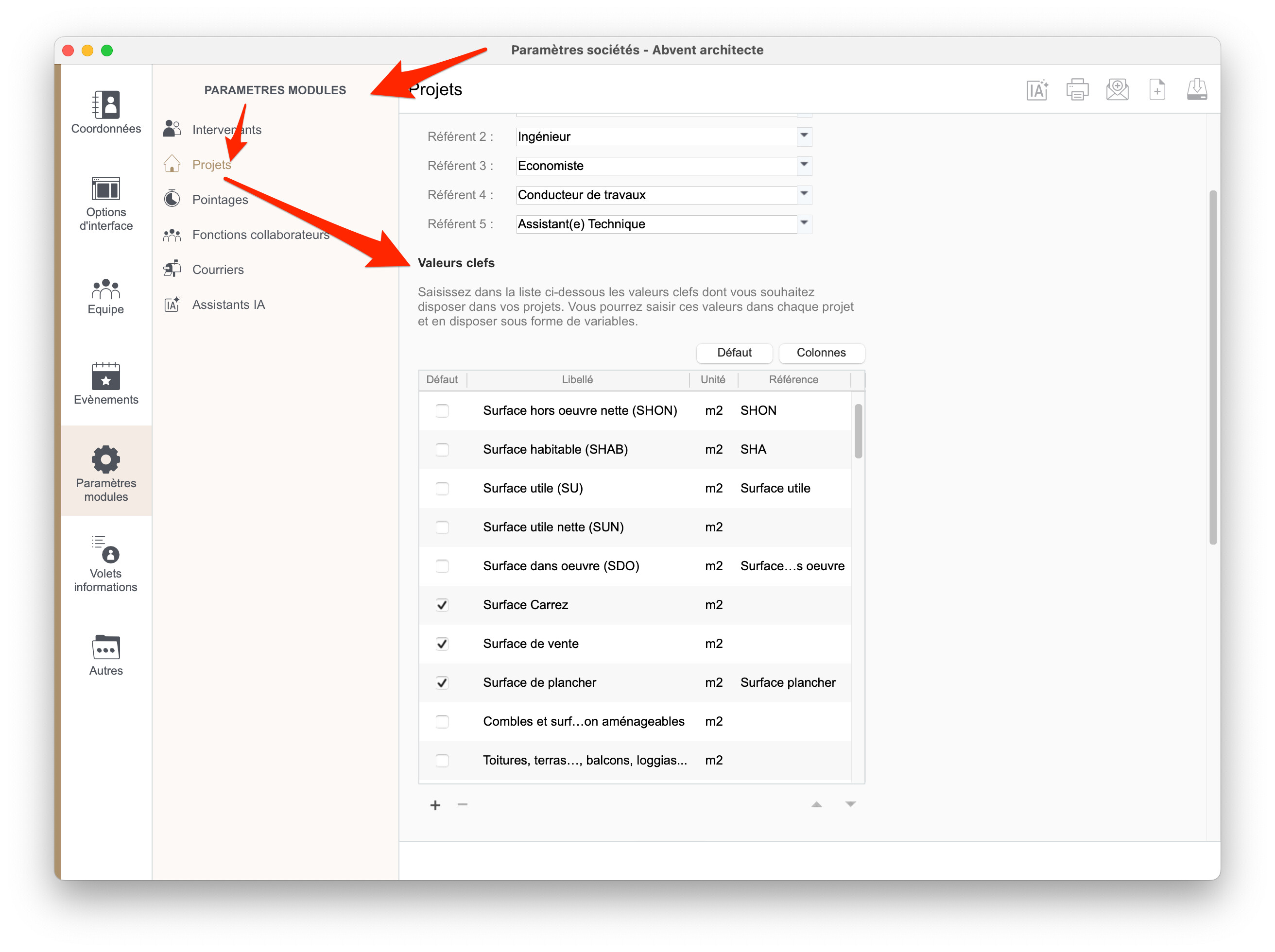Open the Equipe section
1275x952 pixels.
click(106, 297)
